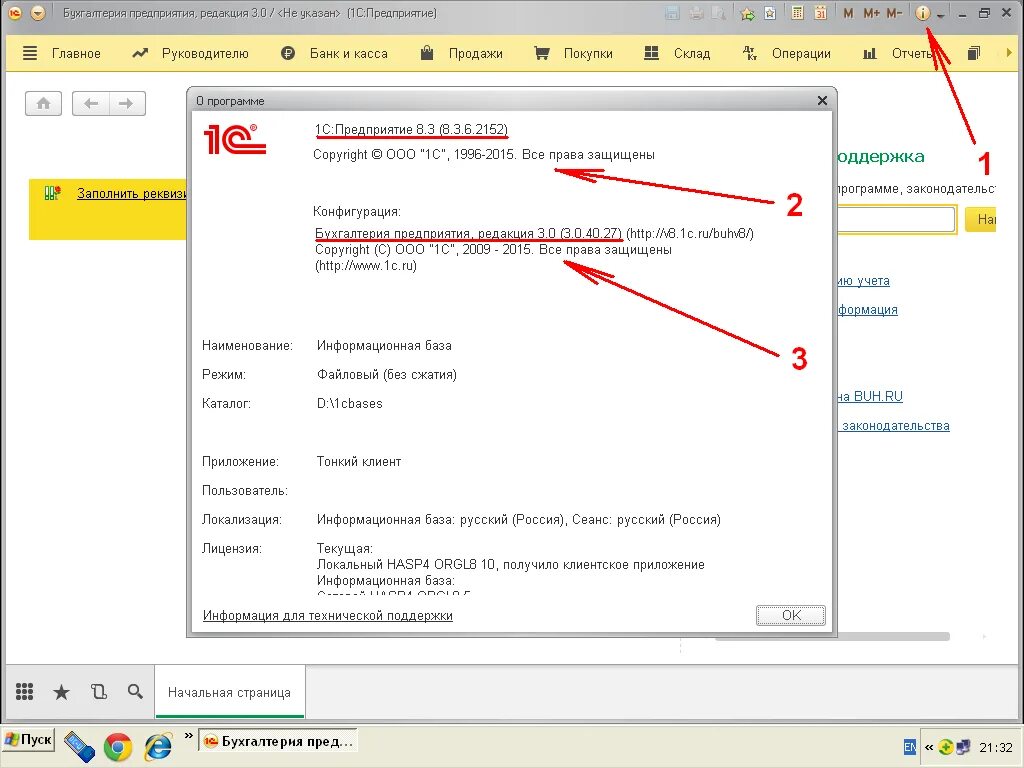Open the calendar icon showing 31
This screenshot has width=1024, height=768.
pyautogui.click(x=821, y=13)
